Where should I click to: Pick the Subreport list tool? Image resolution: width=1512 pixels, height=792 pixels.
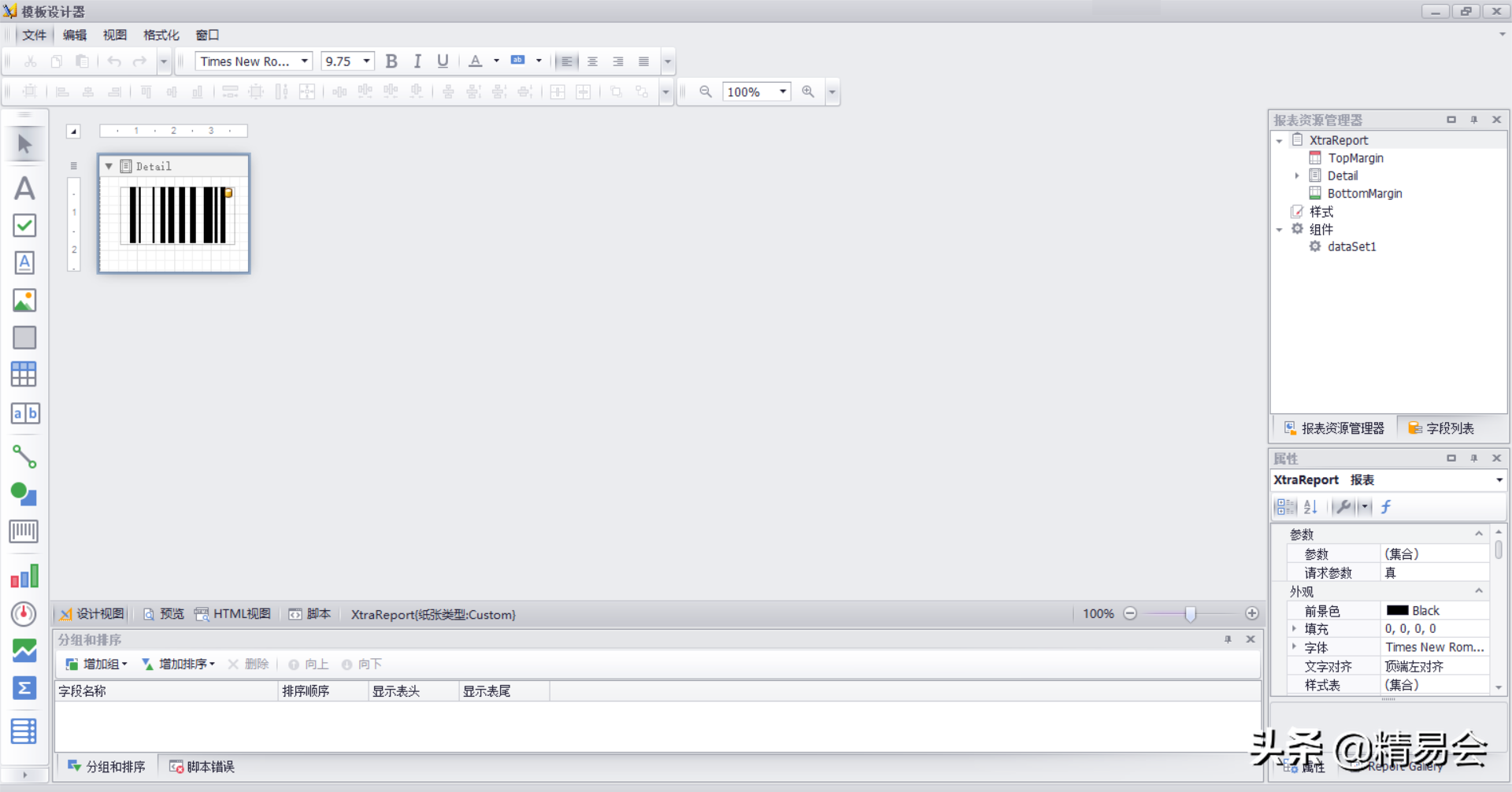(24, 731)
